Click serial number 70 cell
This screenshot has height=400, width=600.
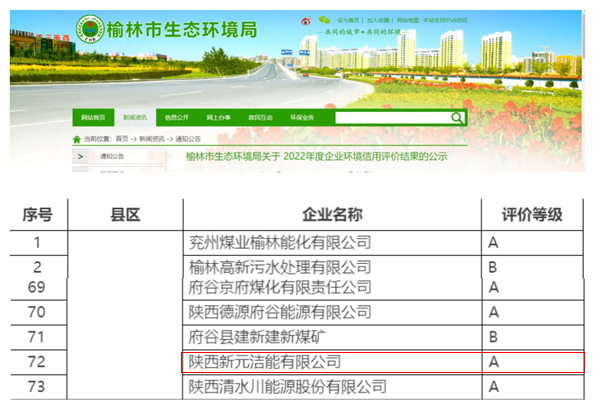pyautogui.click(x=37, y=312)
